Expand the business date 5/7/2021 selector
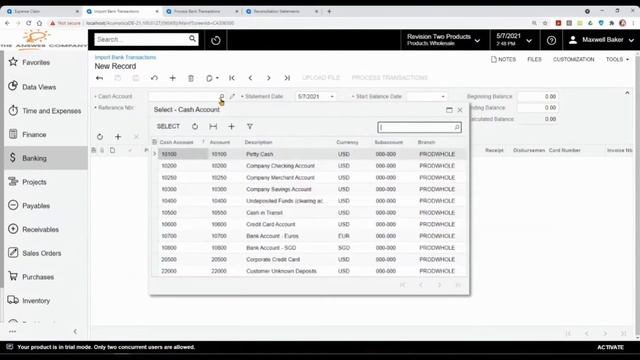The image size is (640, 360). tap(514, 40)
